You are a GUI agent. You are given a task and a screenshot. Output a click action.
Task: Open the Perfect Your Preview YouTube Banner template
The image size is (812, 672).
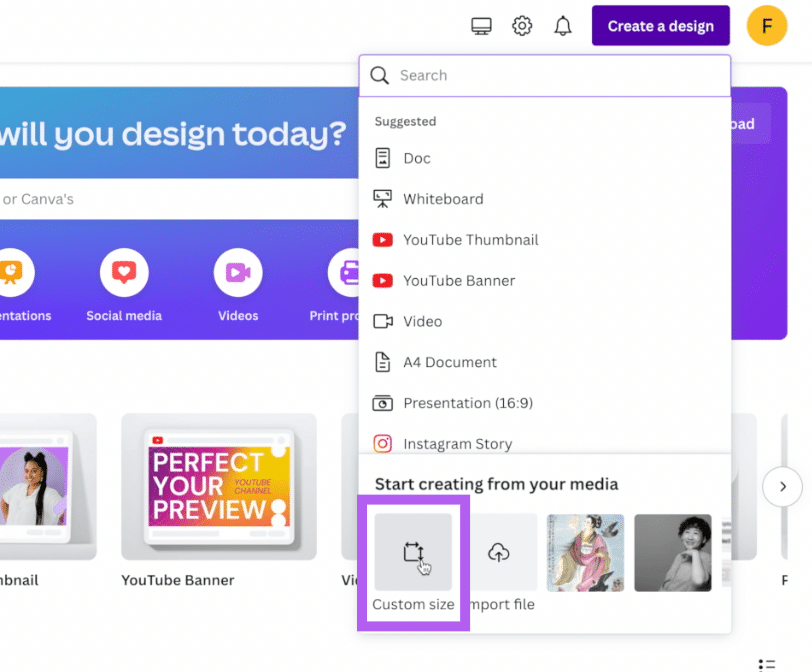pyautogui.click(x=218, y=487)
